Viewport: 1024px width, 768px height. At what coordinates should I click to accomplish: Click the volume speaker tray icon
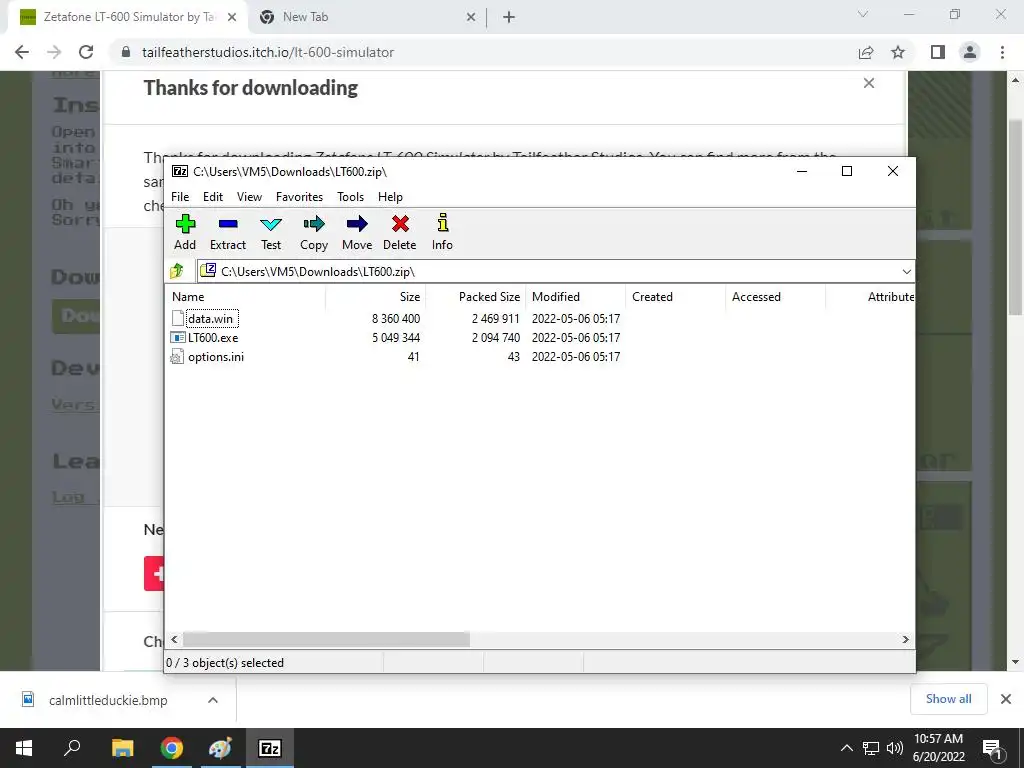coord(895,748)
